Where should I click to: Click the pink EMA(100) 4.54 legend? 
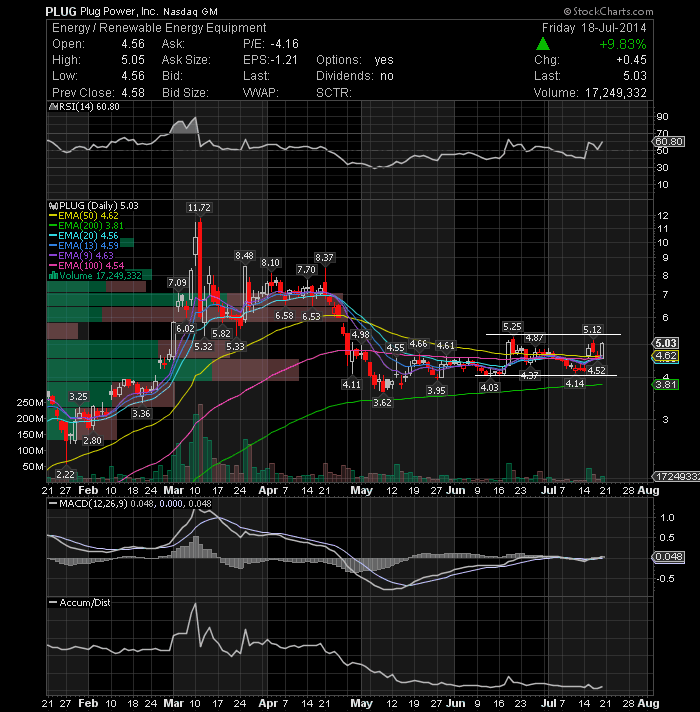point(86,266)
